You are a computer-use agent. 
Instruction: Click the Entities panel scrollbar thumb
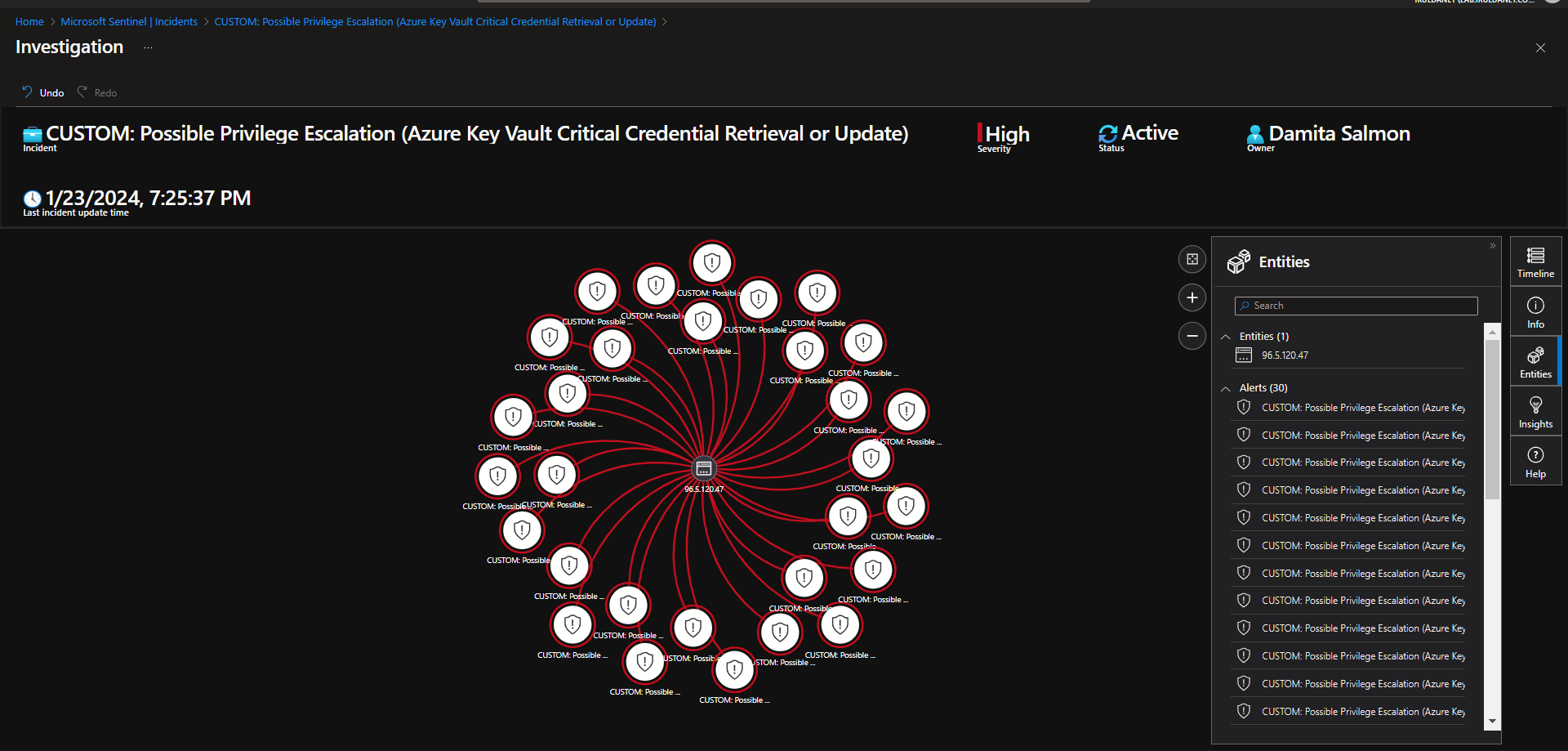coord(1493,419)
